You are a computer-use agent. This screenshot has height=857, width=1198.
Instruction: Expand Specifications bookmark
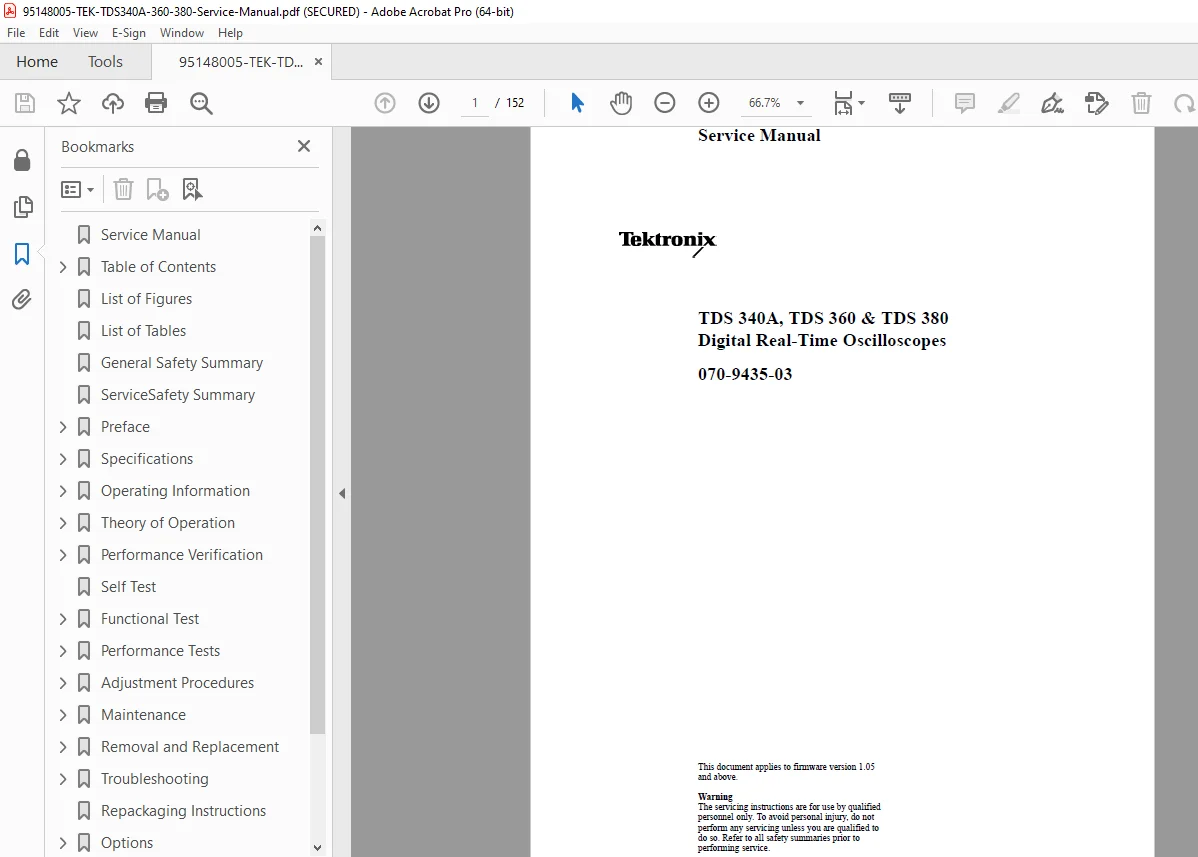coord(63,459)
